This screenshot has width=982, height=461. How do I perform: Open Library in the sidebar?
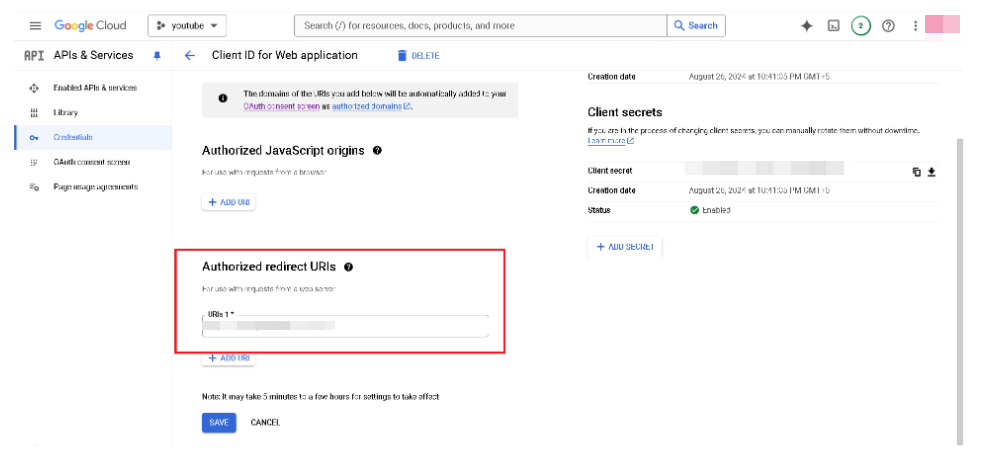tap(66, 113)
